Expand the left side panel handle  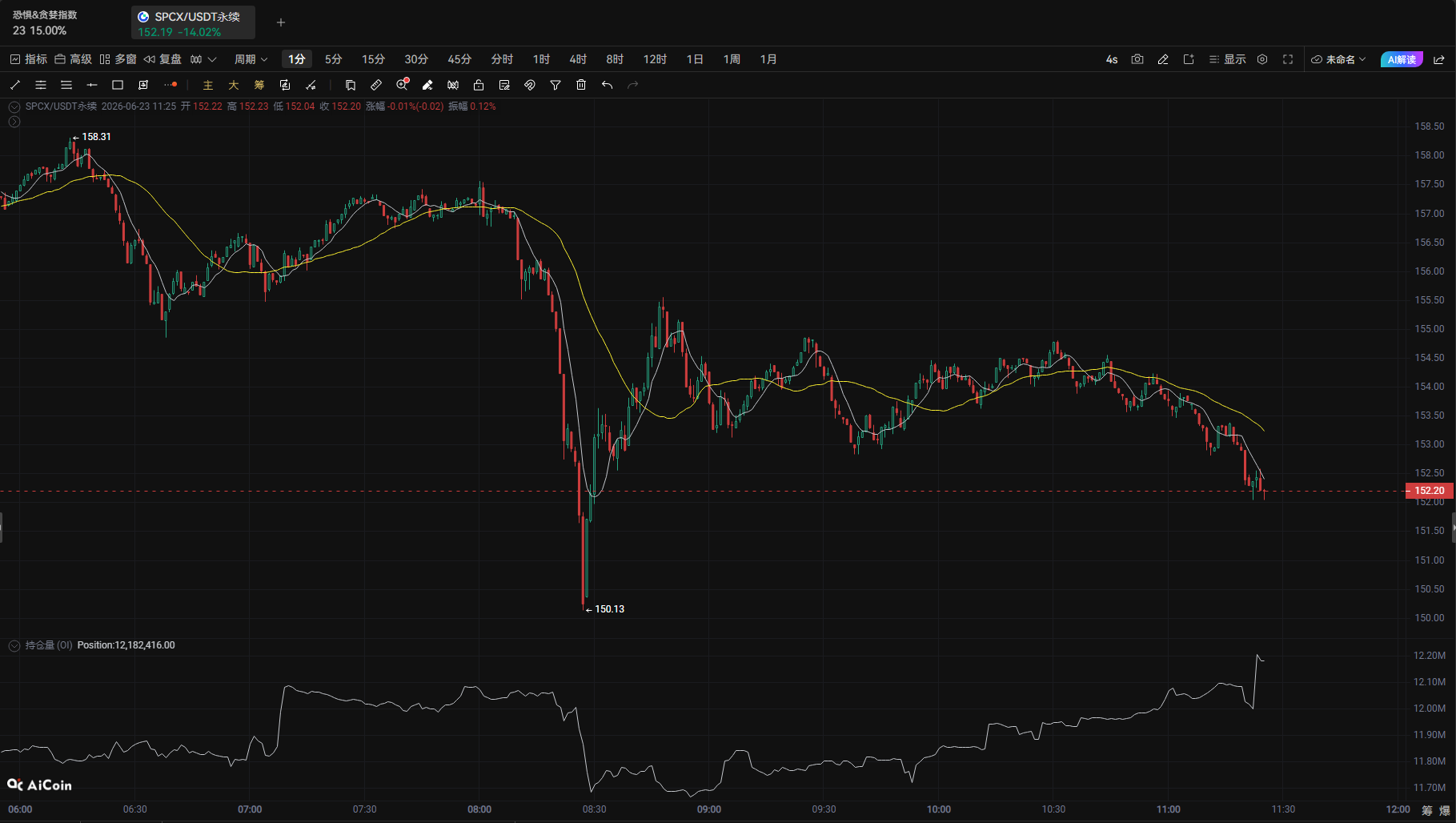pyautogui.click(x=2, y=528)
